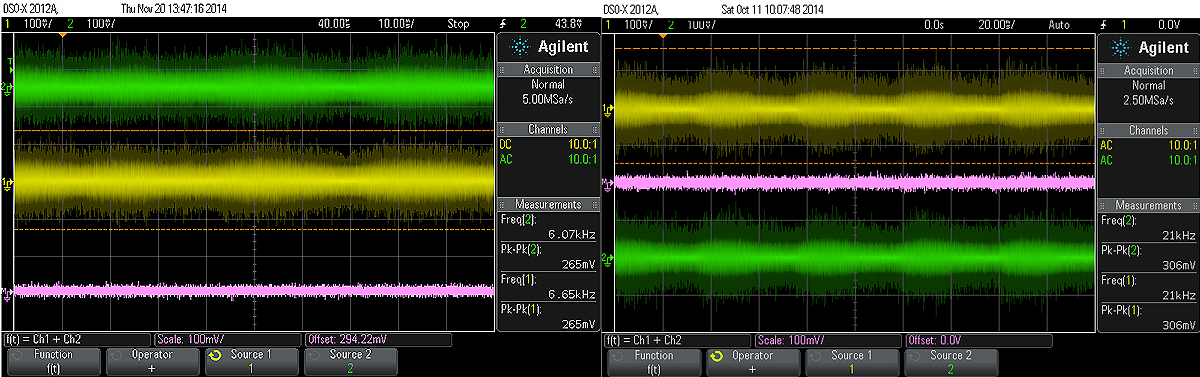Open the Operator + softkey on the Oct 11 capture
Image resolution: width=1200 pixels, height=377 pixels.
tap(752, 361)
